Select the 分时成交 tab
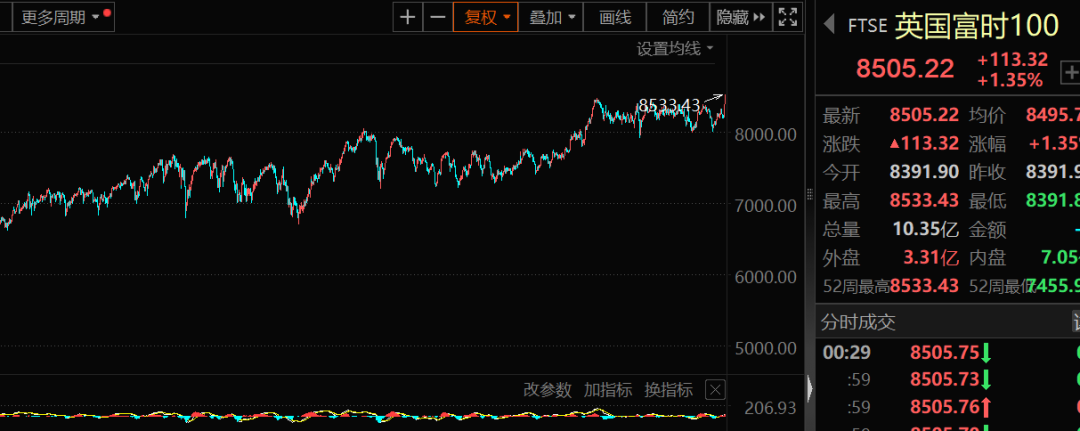This screenshot has width=1080, height=431. [x=858, y=322]
